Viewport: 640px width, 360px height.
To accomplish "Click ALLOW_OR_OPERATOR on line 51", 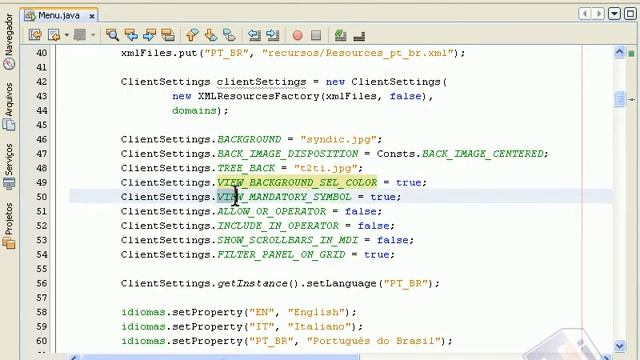I will pyautogui.click(x=271, y=211).
